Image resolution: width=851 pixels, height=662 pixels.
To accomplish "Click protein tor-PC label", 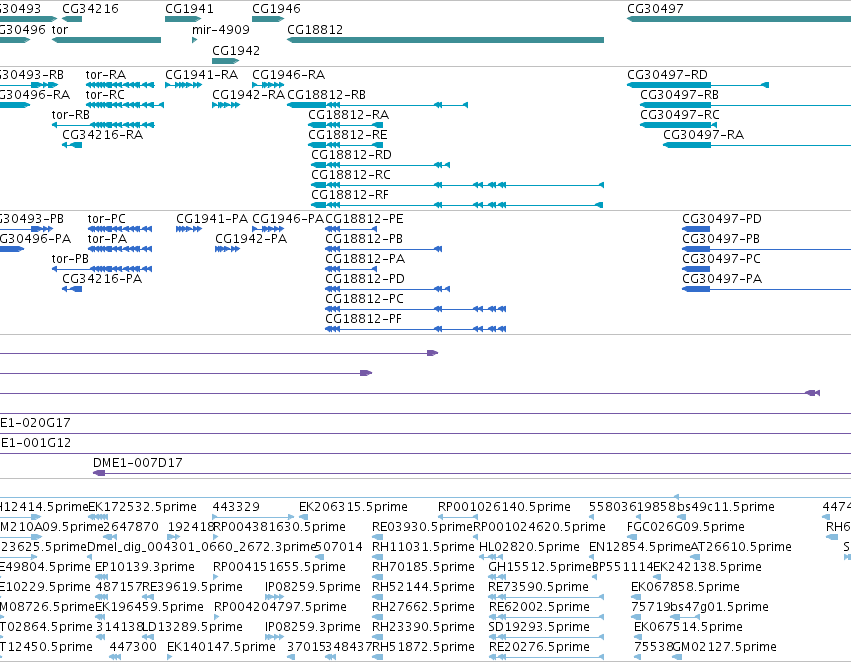I will coord(106,219).
